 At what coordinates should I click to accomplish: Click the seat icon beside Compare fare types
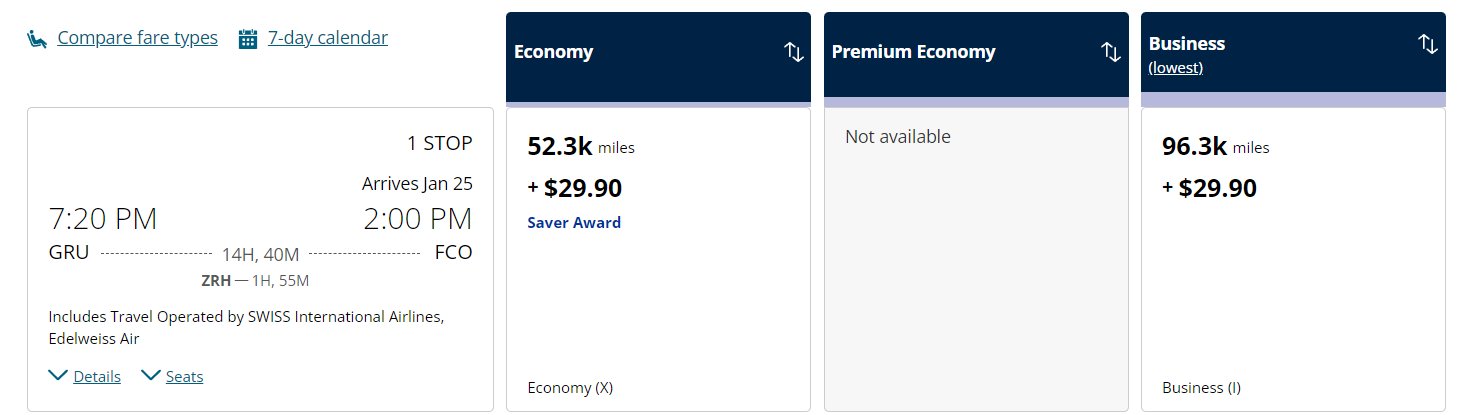click(37, 39)
